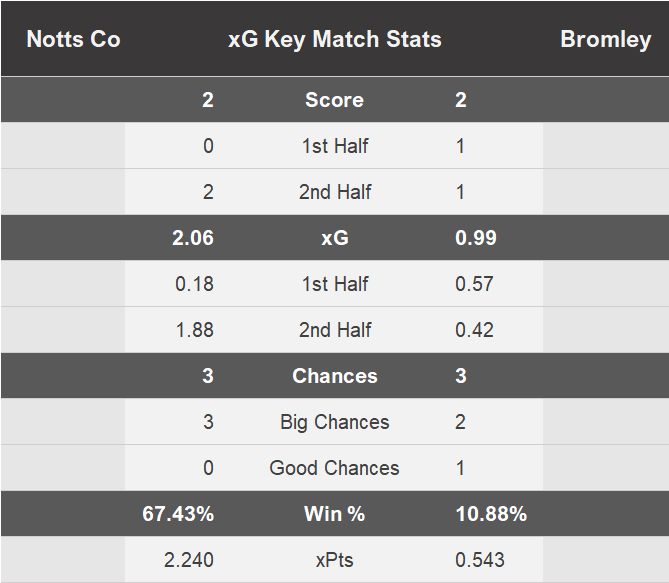Click Bromley 2nd Half xG 0.42
This screenshot has height=583, width=669.
pos(475,330)
